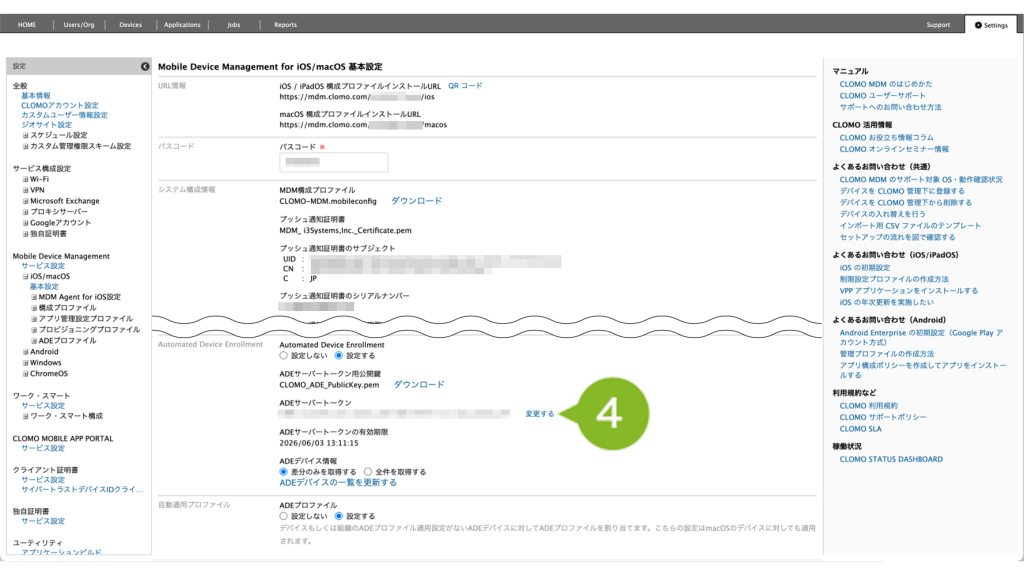Select 設定しない for ADEプロファイル
The image size is (1024, 576).
(x=284, y=516)
